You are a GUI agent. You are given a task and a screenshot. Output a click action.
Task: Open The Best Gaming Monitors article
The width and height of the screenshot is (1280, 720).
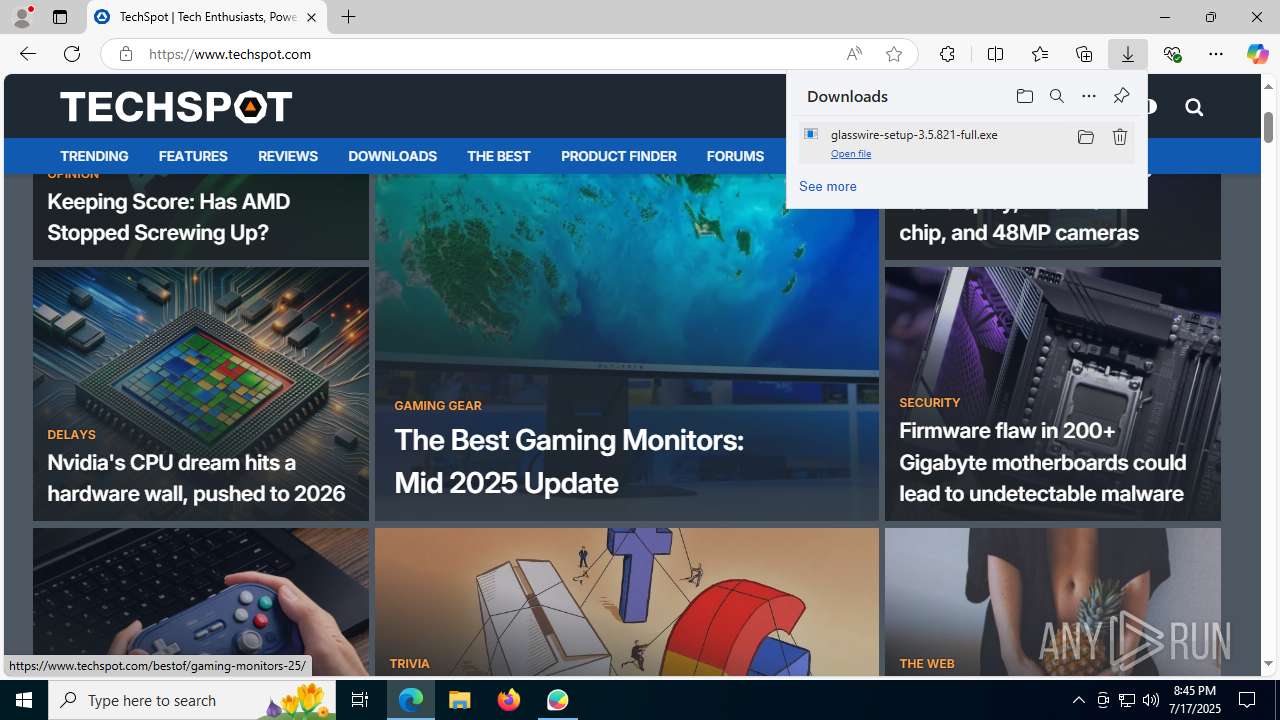568,461
